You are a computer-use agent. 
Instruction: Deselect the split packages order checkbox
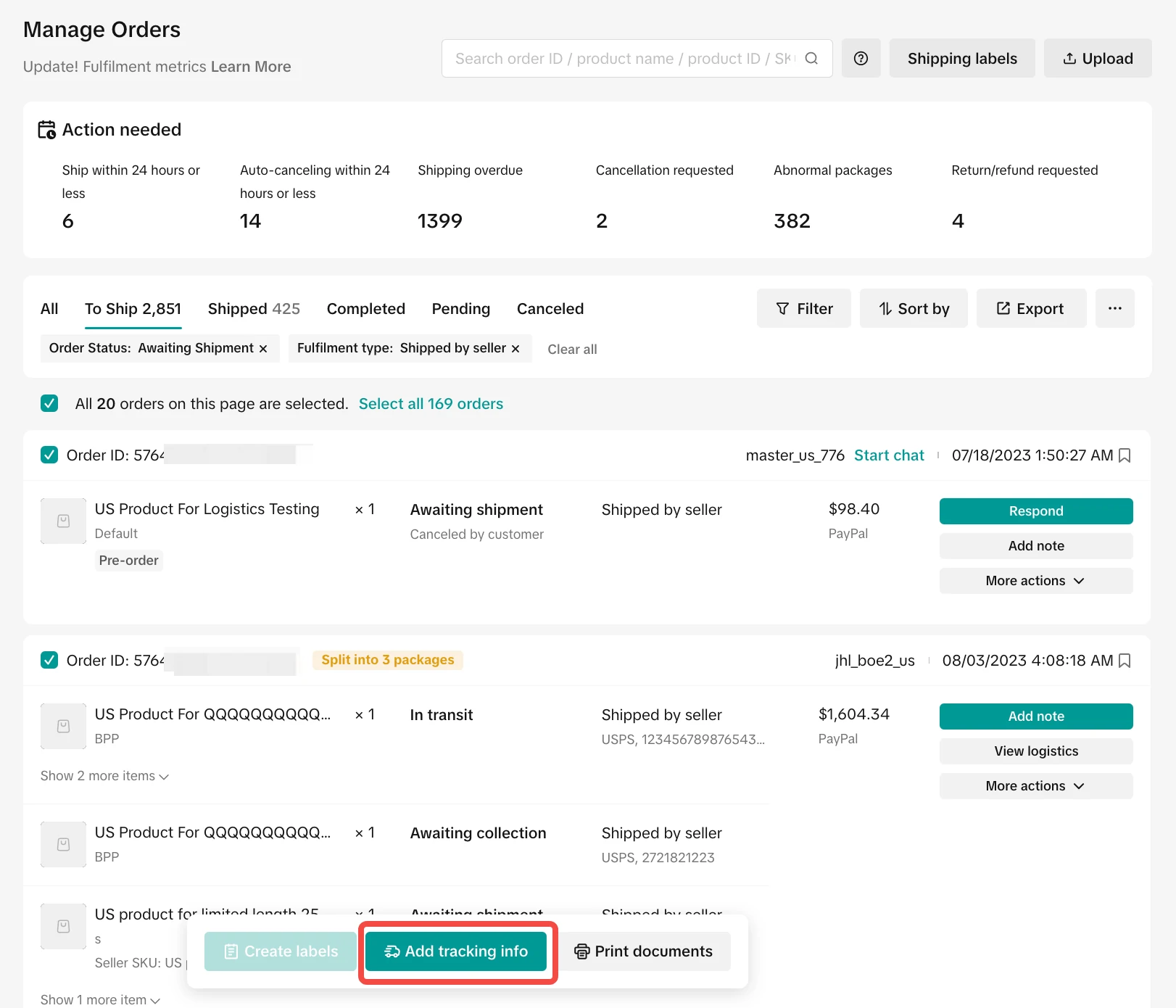click(x=49, y=661)
